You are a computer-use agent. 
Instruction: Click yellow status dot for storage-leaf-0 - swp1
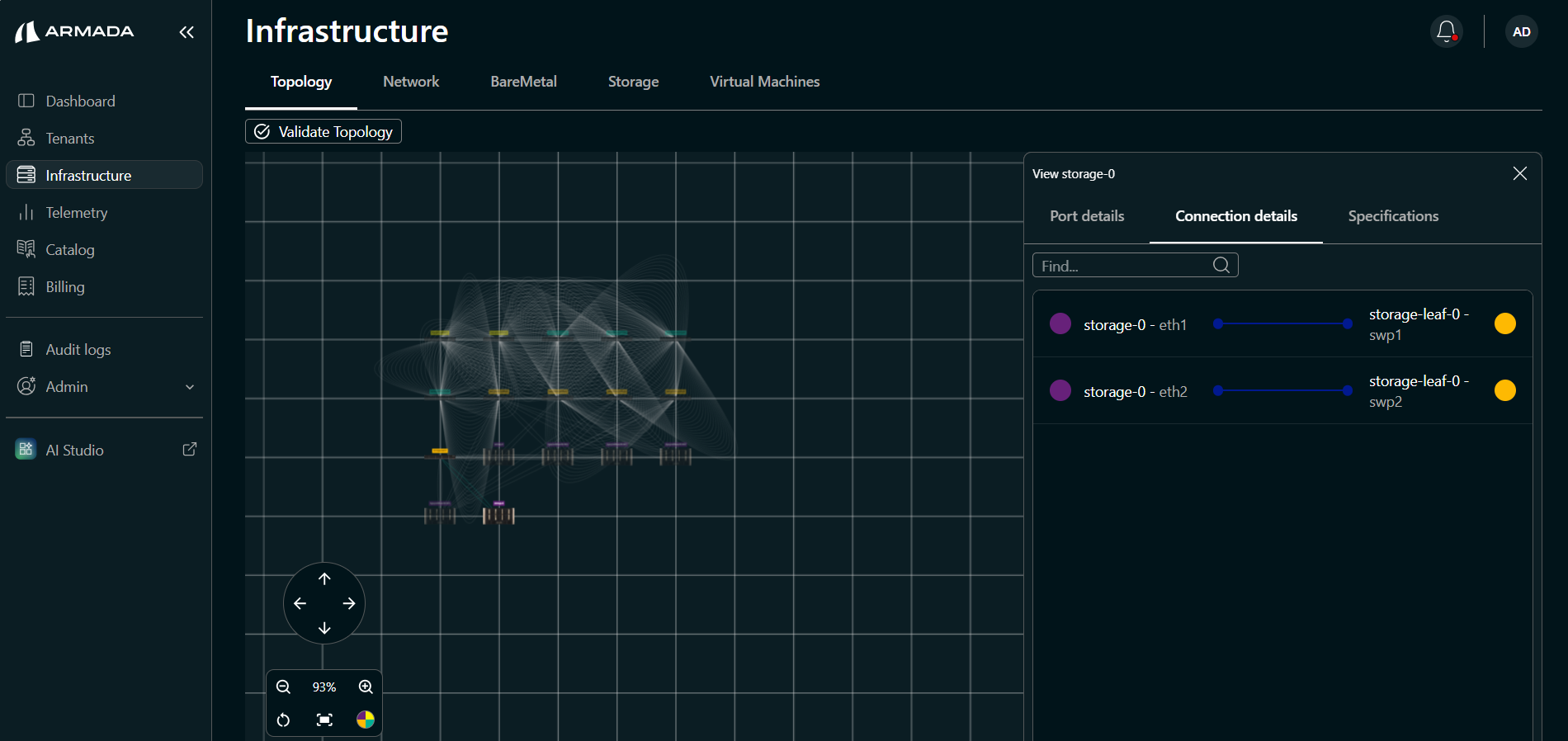(x=1505, y=323)
